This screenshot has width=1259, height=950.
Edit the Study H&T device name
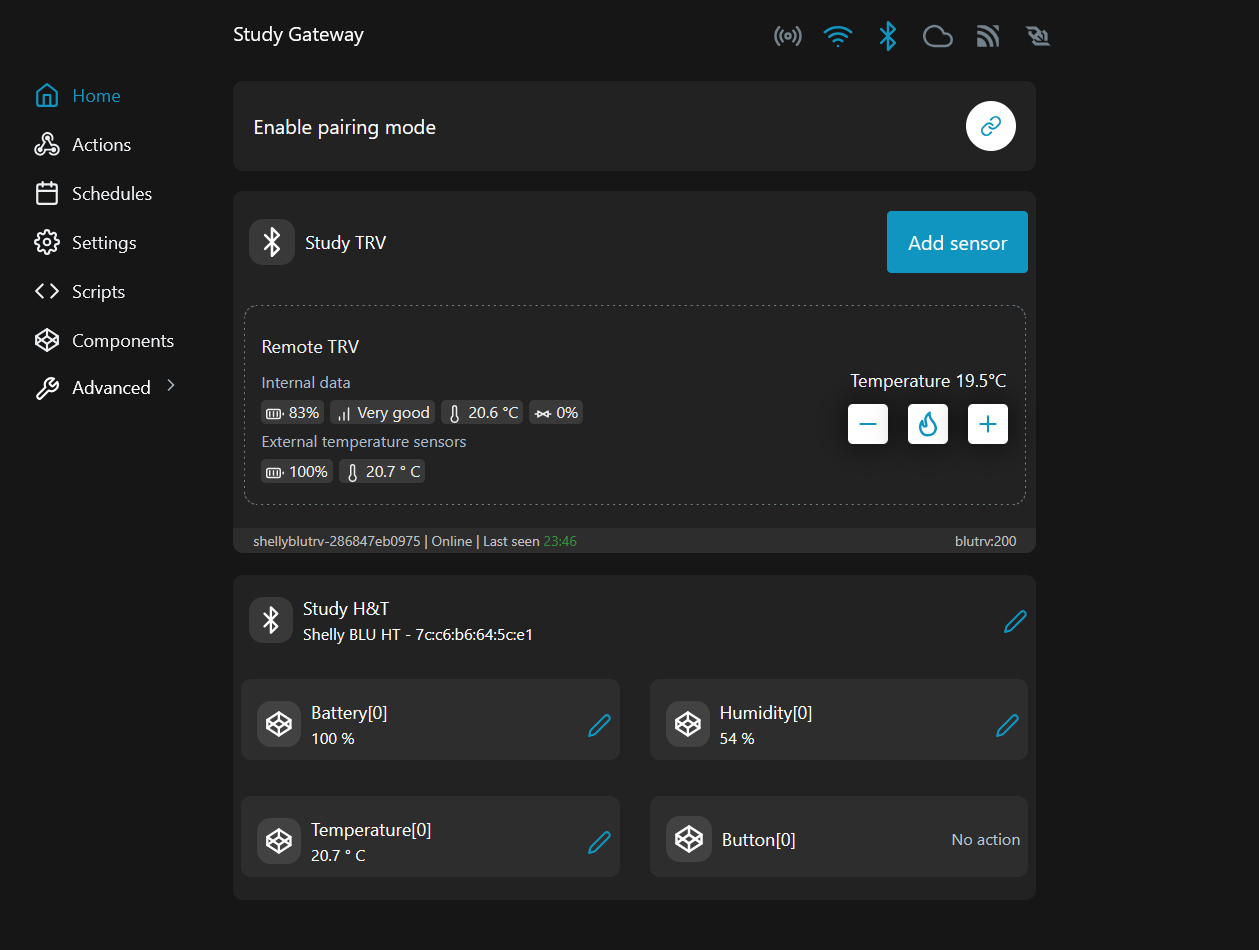1014,622
